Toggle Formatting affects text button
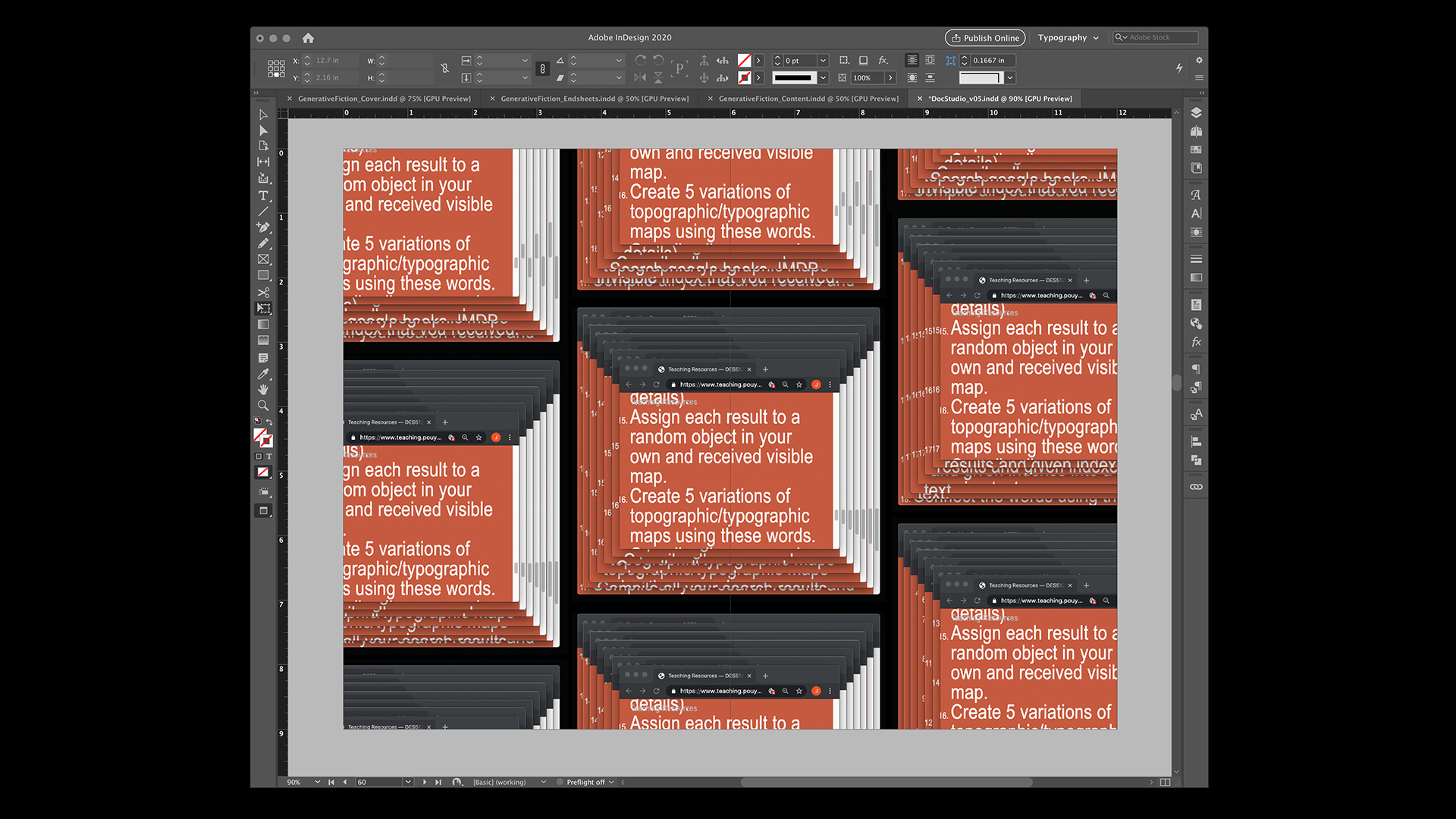 coord(268,457)
